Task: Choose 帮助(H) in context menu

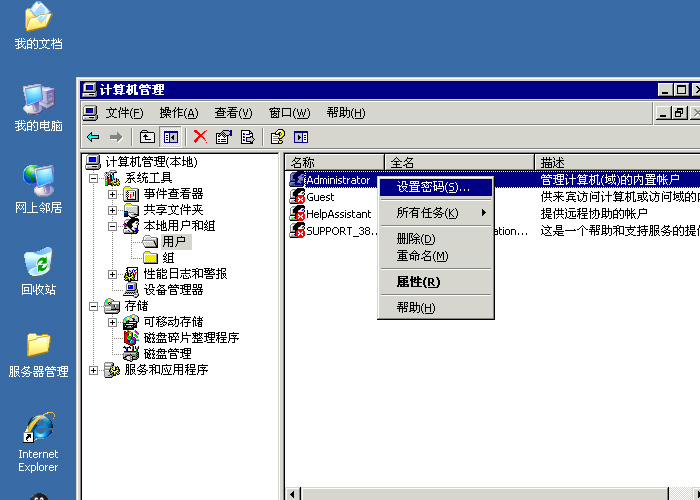Action: point(436,308)
